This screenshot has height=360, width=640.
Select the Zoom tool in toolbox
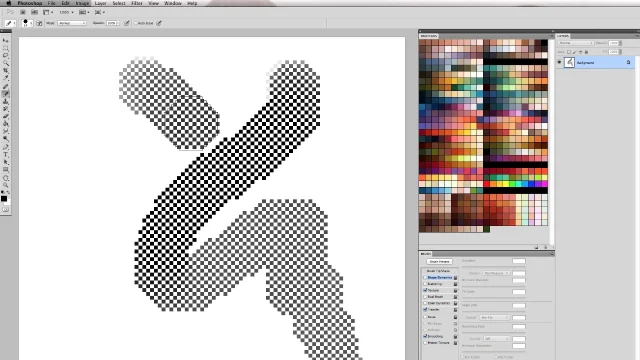click(x=5, y=186)
